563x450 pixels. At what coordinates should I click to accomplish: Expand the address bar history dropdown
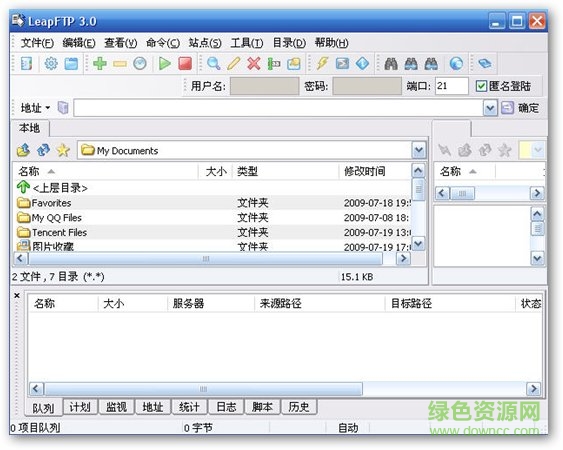click(490, 108)
